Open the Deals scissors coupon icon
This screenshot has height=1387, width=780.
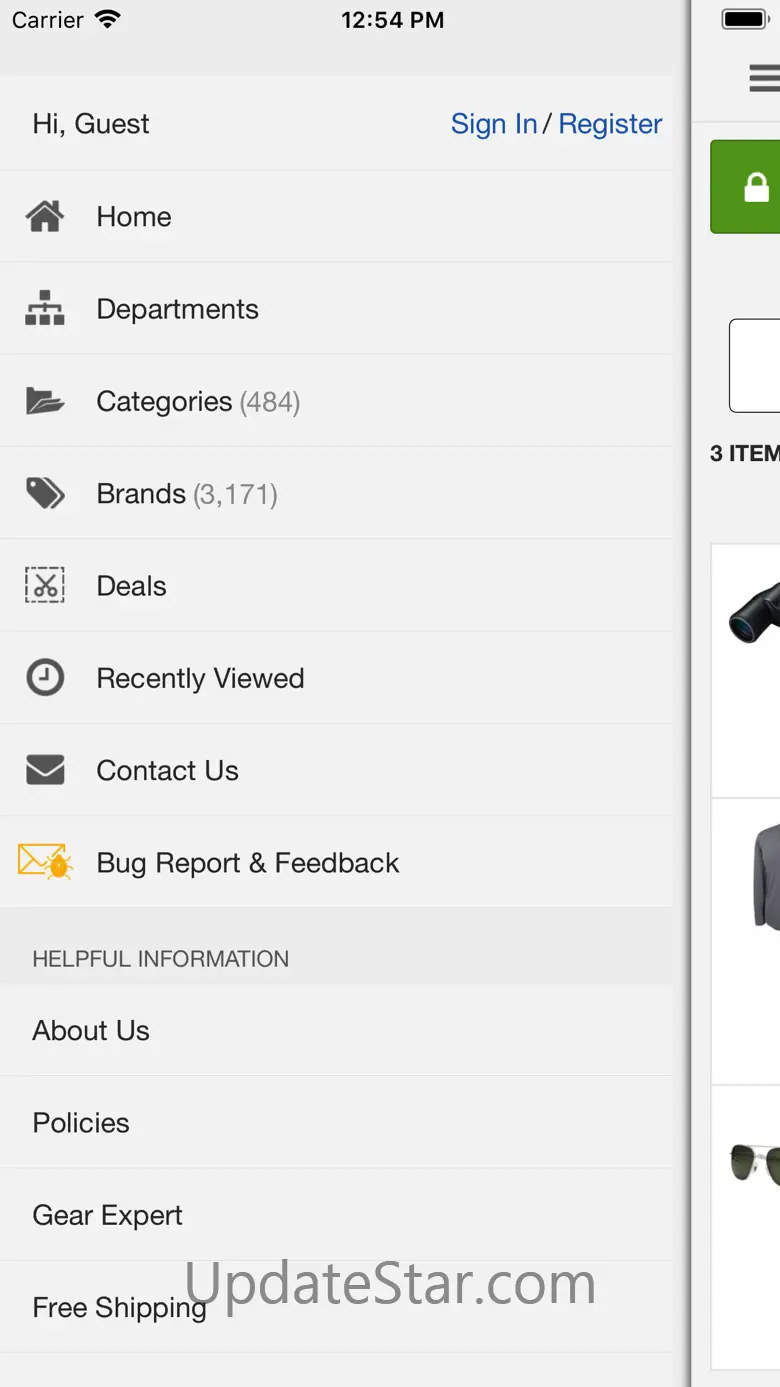pos(45,586)
